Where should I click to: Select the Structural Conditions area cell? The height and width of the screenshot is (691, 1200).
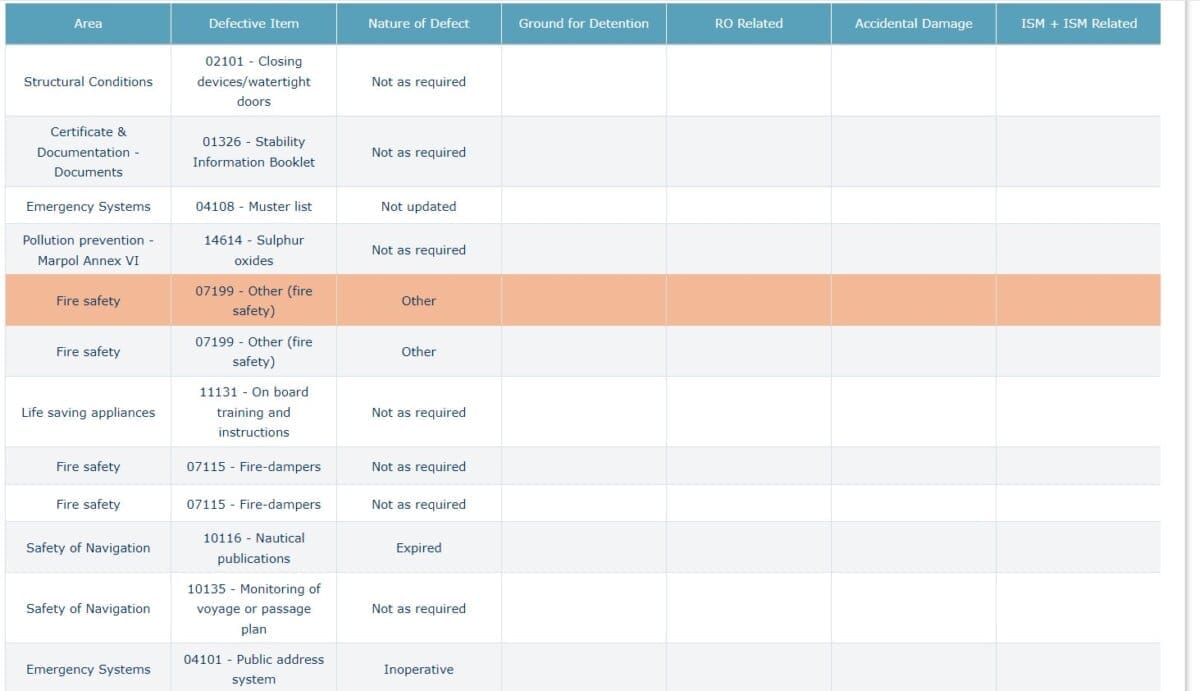[x=88, y=81]
